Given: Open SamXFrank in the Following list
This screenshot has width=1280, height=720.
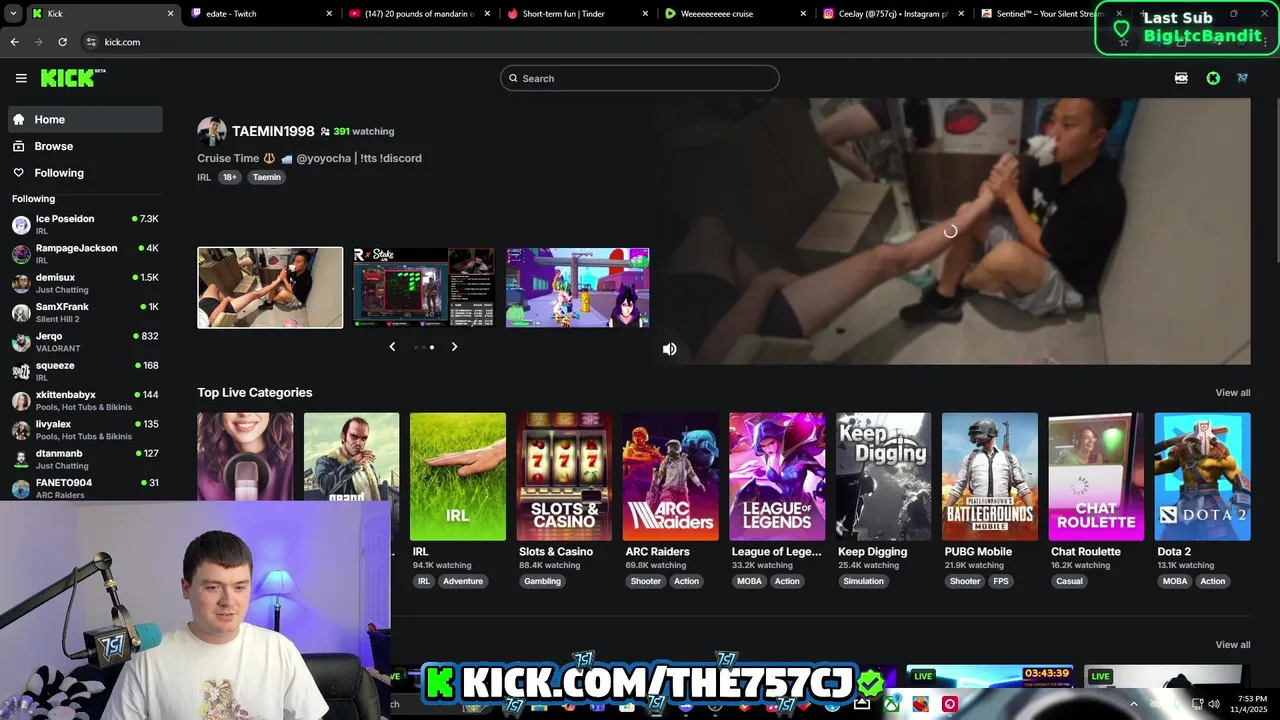Looking at the screenshot, I should point(85,312).
